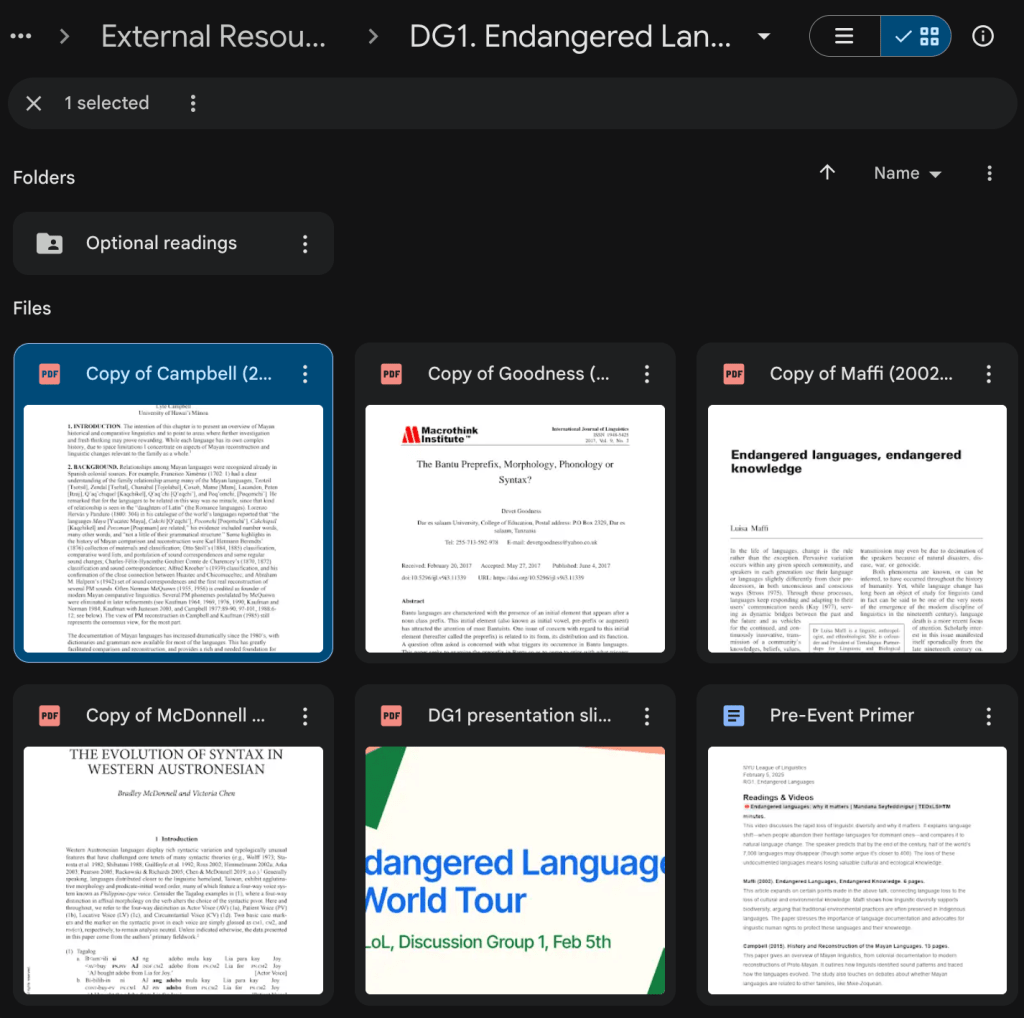The width and height of the screenshot is (1024, 1018).
Task: Open options menu for Pre-Event Primer
Action: click(x=989, y=716)
